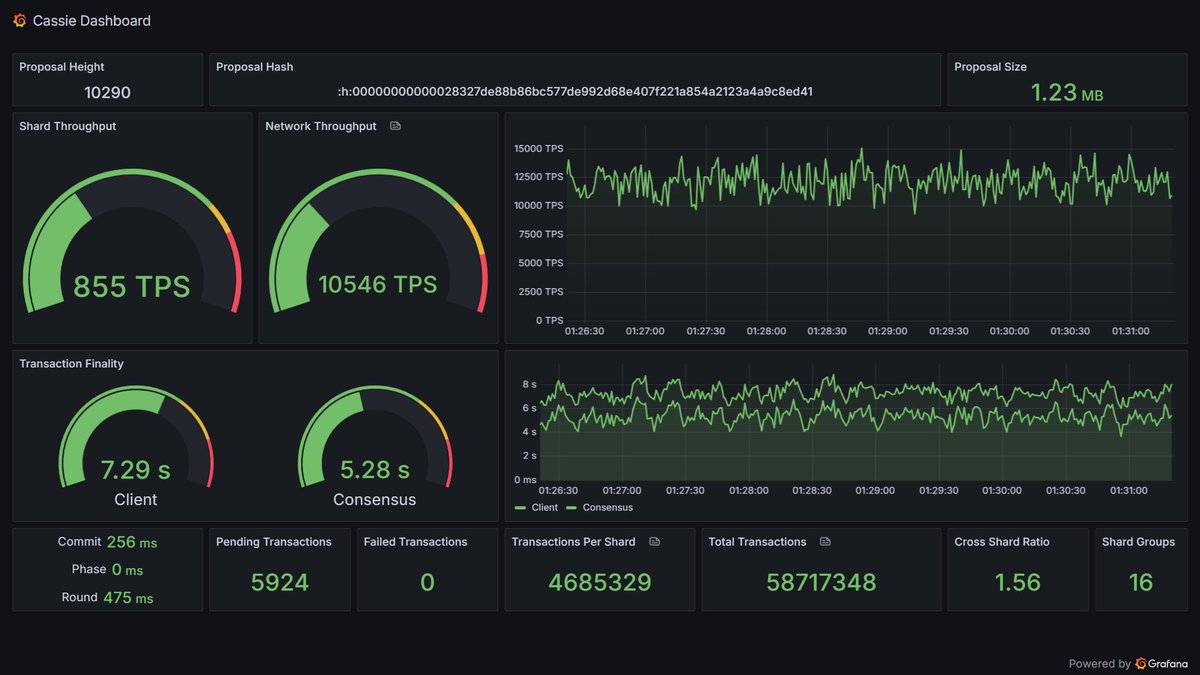Toggle the Consensus series in the legend
This screenshot has width=1200, height=675.
(599, 508)
